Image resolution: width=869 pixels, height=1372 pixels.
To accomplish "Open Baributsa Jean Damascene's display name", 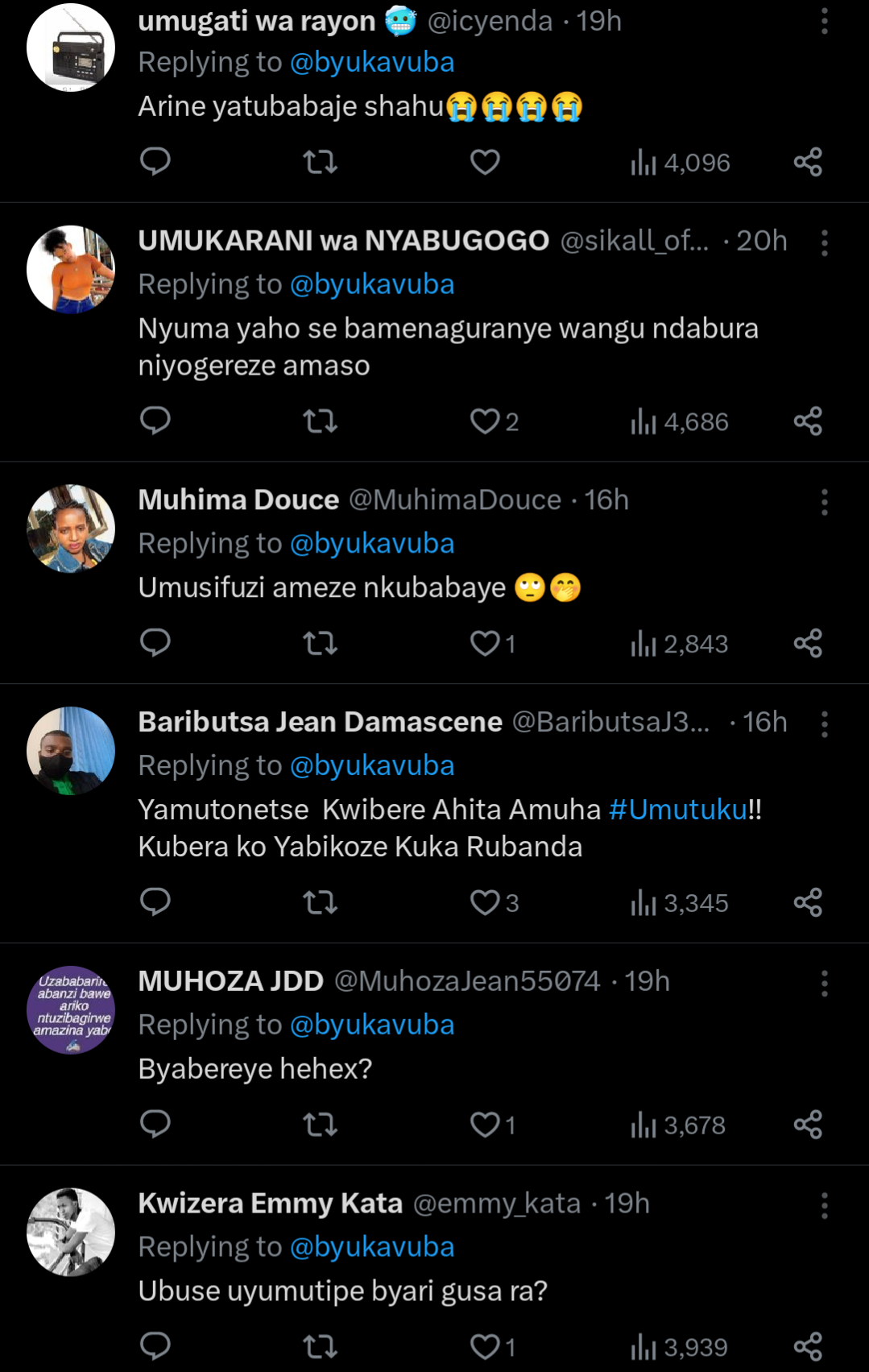I will pos(320,723).
